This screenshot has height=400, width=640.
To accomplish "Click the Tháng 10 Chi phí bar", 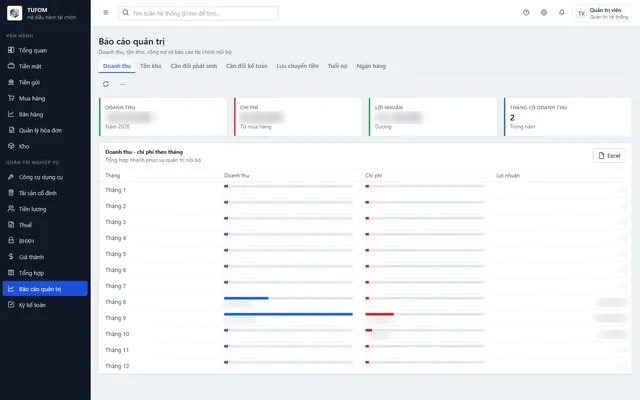I will click(x=369, y=330).
